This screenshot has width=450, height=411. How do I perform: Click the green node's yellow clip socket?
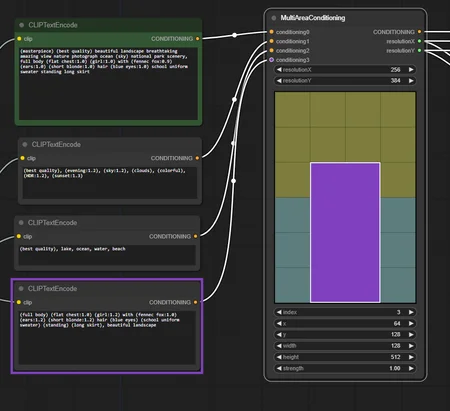tap(19, 39)
